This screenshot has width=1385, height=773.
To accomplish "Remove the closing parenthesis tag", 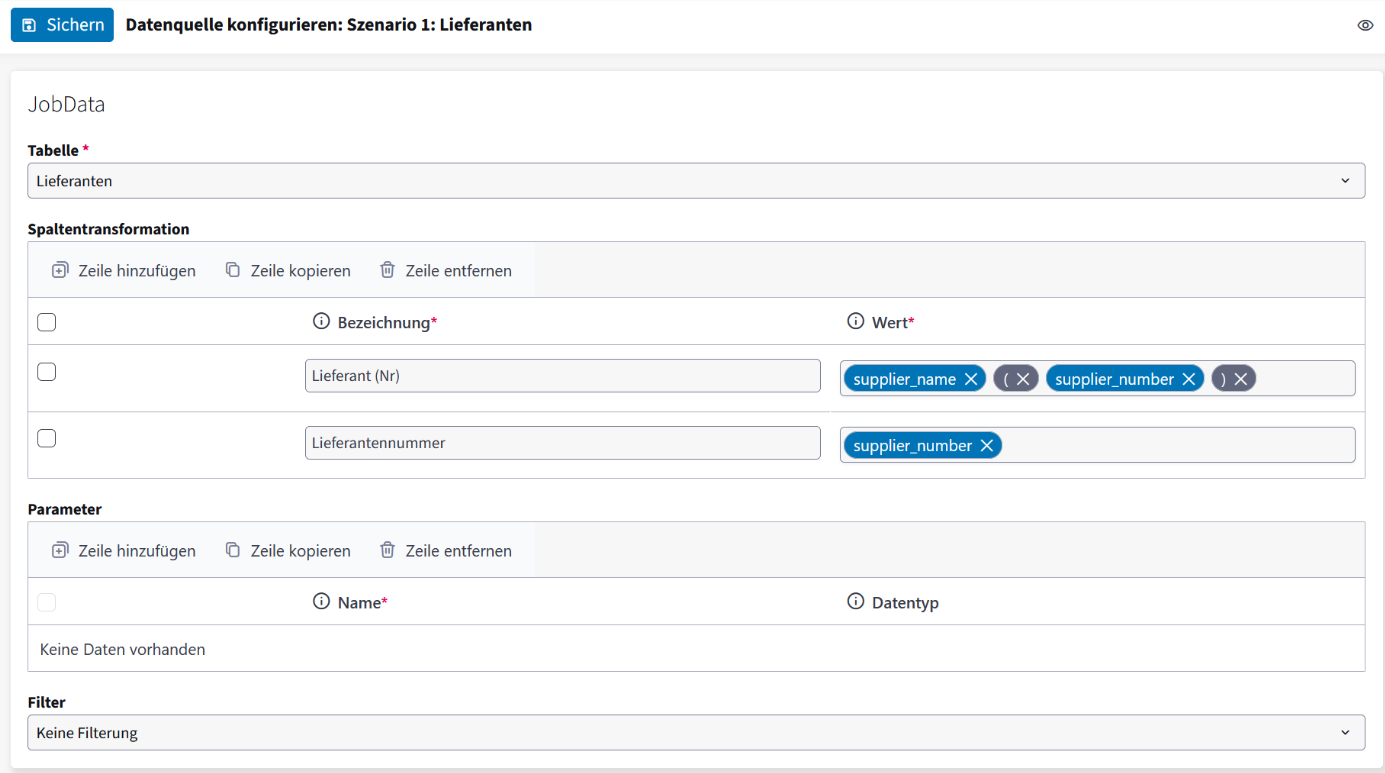I will pyautogui.click(x=1240, y=379).
